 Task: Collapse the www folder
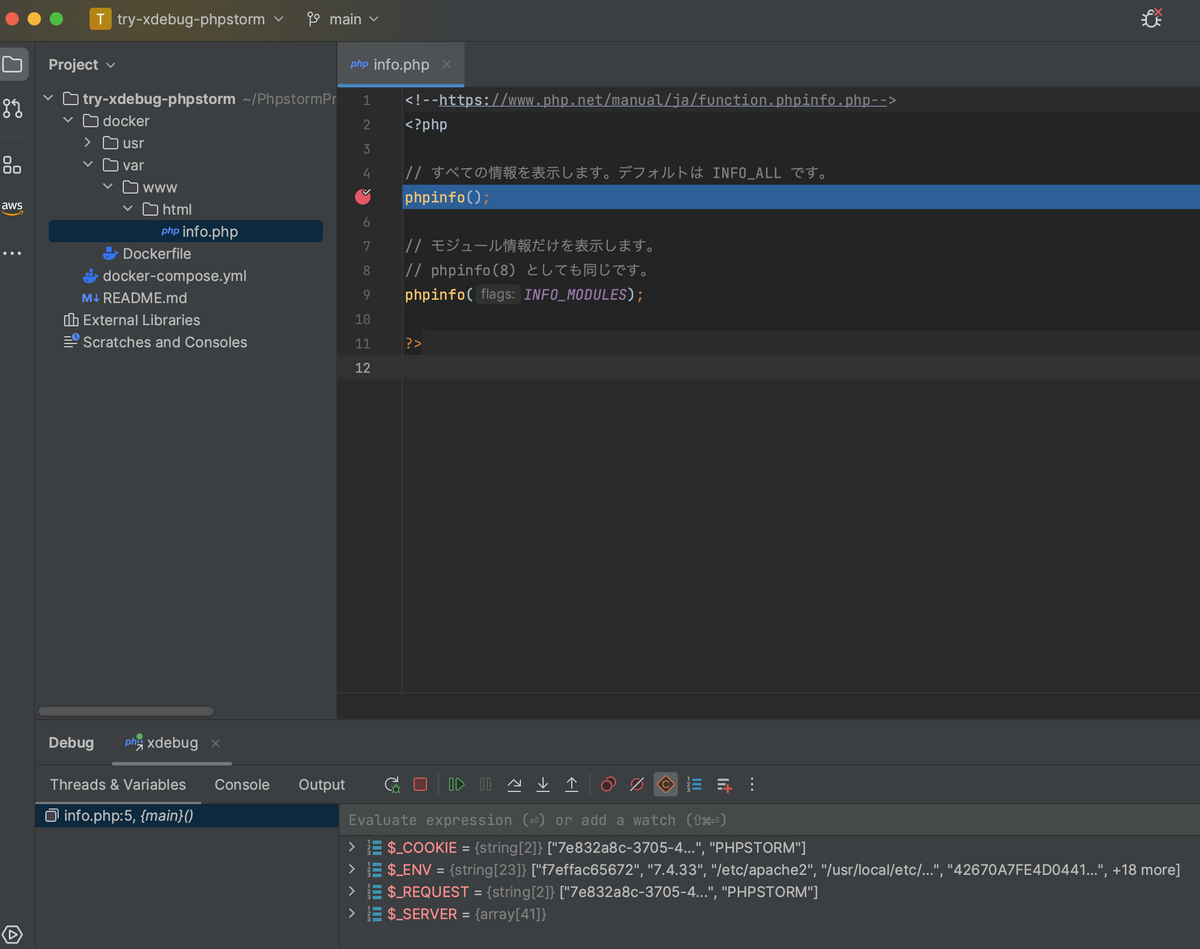tap(108, 187)
